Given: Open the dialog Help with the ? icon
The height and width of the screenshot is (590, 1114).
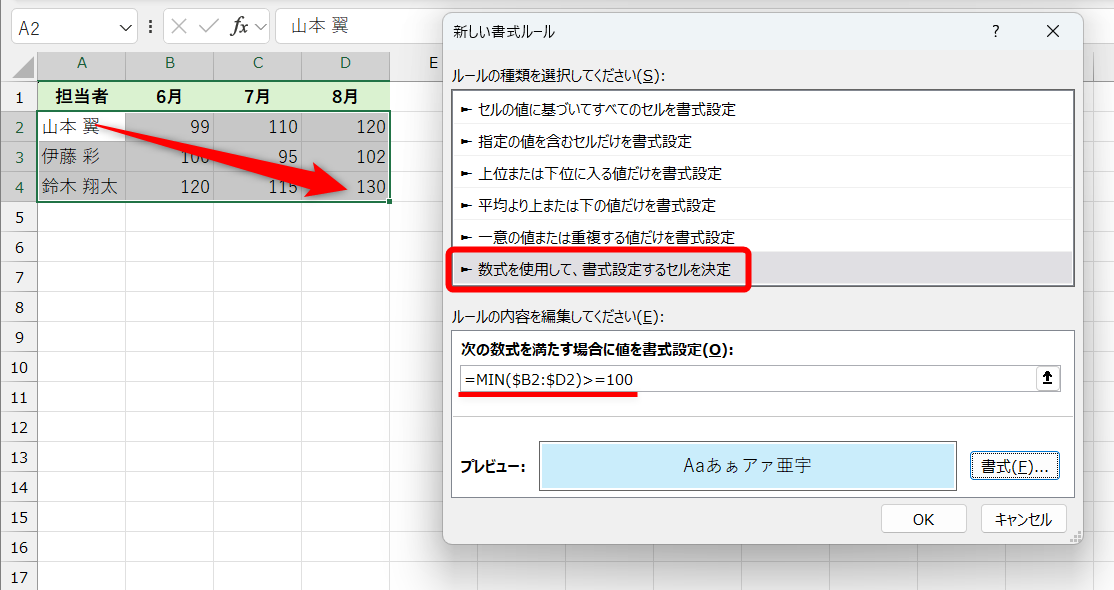Looking at the screenshot, I should (x=995, y=31).
